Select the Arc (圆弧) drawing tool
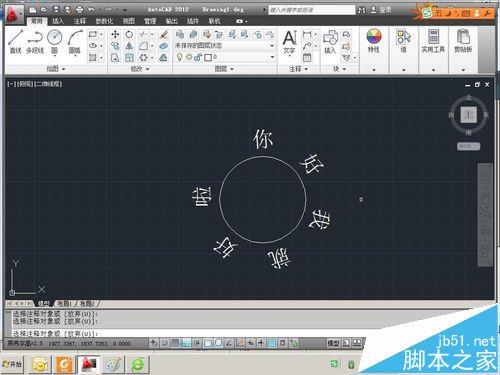Viewport: 500px width, 375px height. tap(75, 41)
